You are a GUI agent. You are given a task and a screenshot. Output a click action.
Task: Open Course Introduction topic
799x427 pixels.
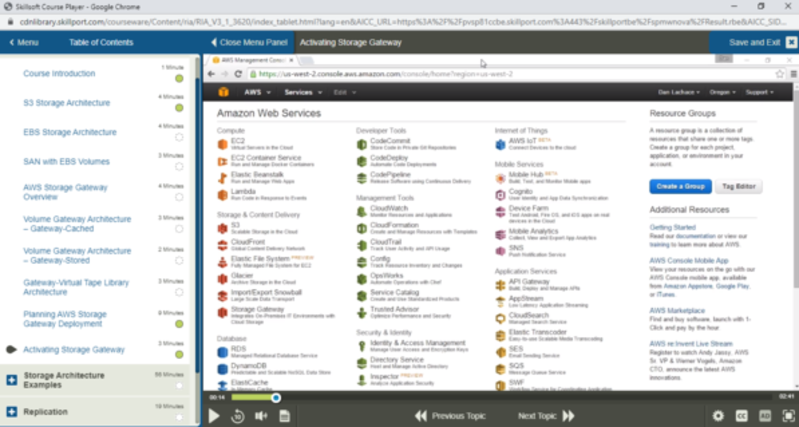(59, 73)
